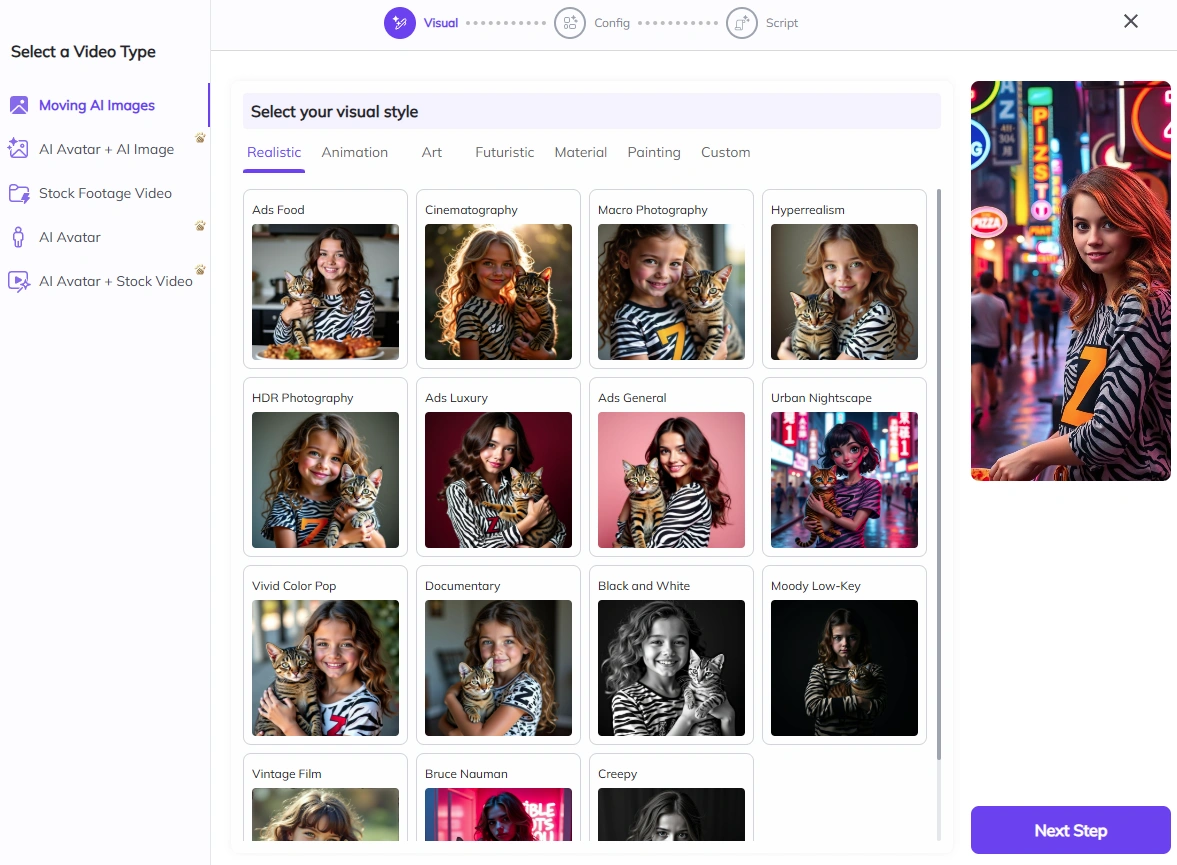Select the Vintage Film style thumbnail
Viewport: 1177px width, 865px height.
pos(325,814)
